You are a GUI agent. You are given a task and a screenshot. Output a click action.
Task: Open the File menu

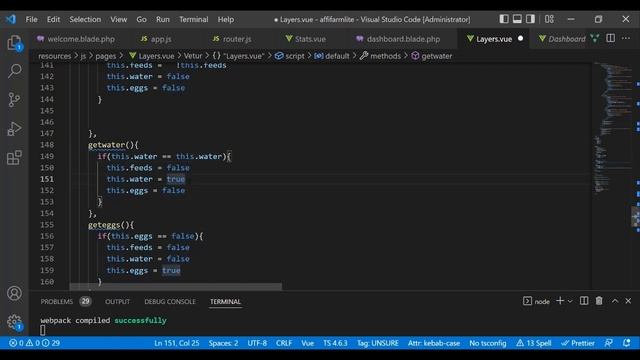tap(31, 19)
